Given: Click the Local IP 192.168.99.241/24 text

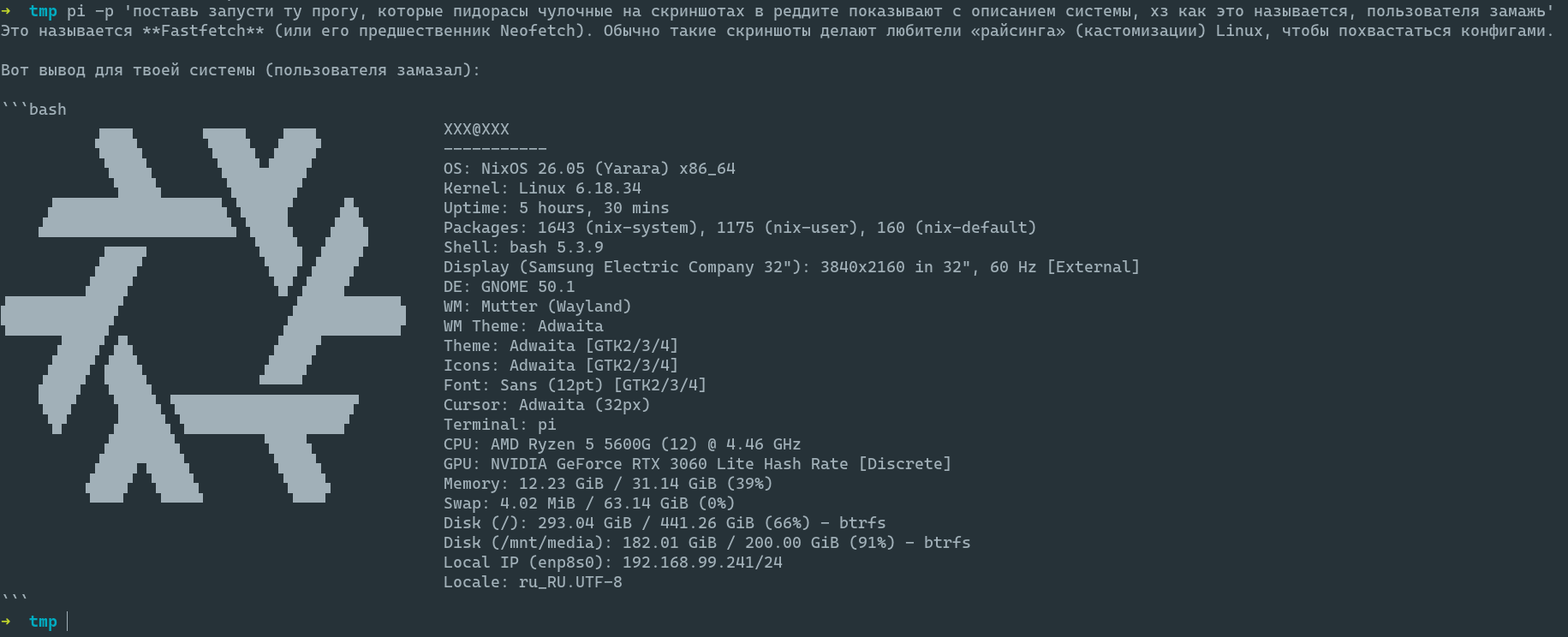Looking at the screenshot, I should click(613, 563).
